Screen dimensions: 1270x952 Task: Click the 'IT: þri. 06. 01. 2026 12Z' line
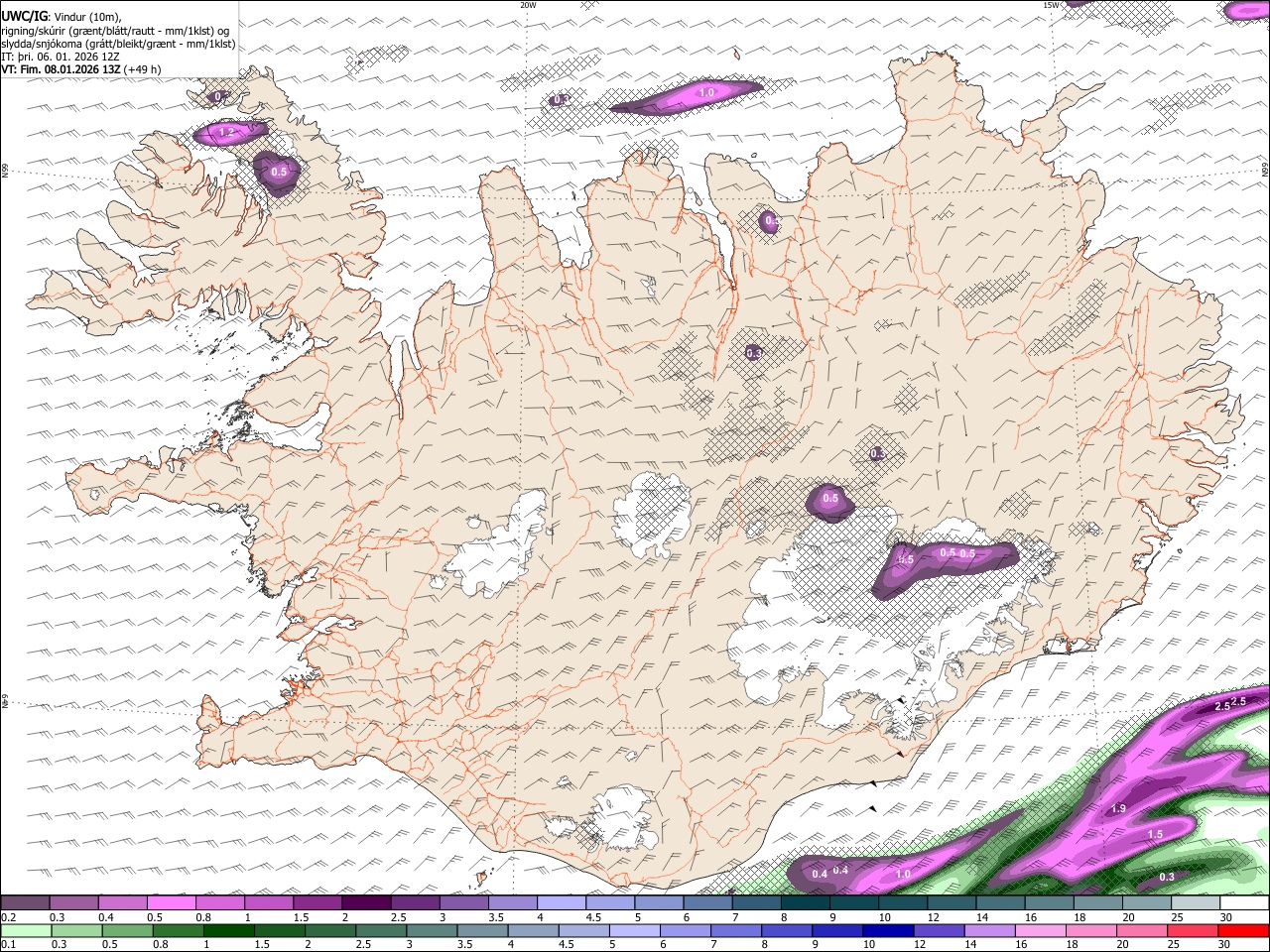point(62,57)
